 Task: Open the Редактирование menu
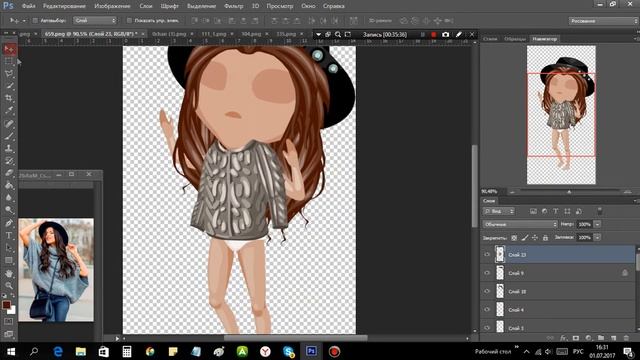64,6
